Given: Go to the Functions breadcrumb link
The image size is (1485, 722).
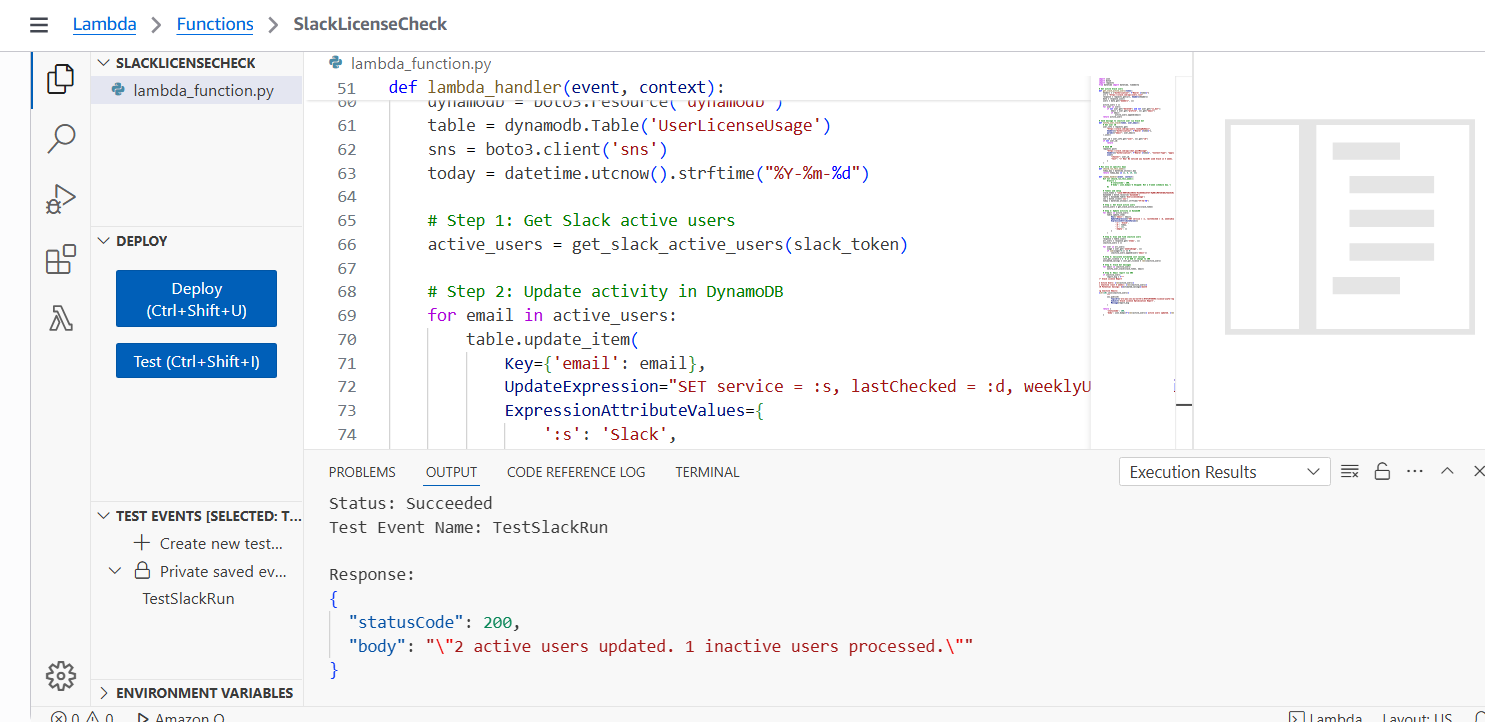Looking at the screenshot, I should [215, 24].
